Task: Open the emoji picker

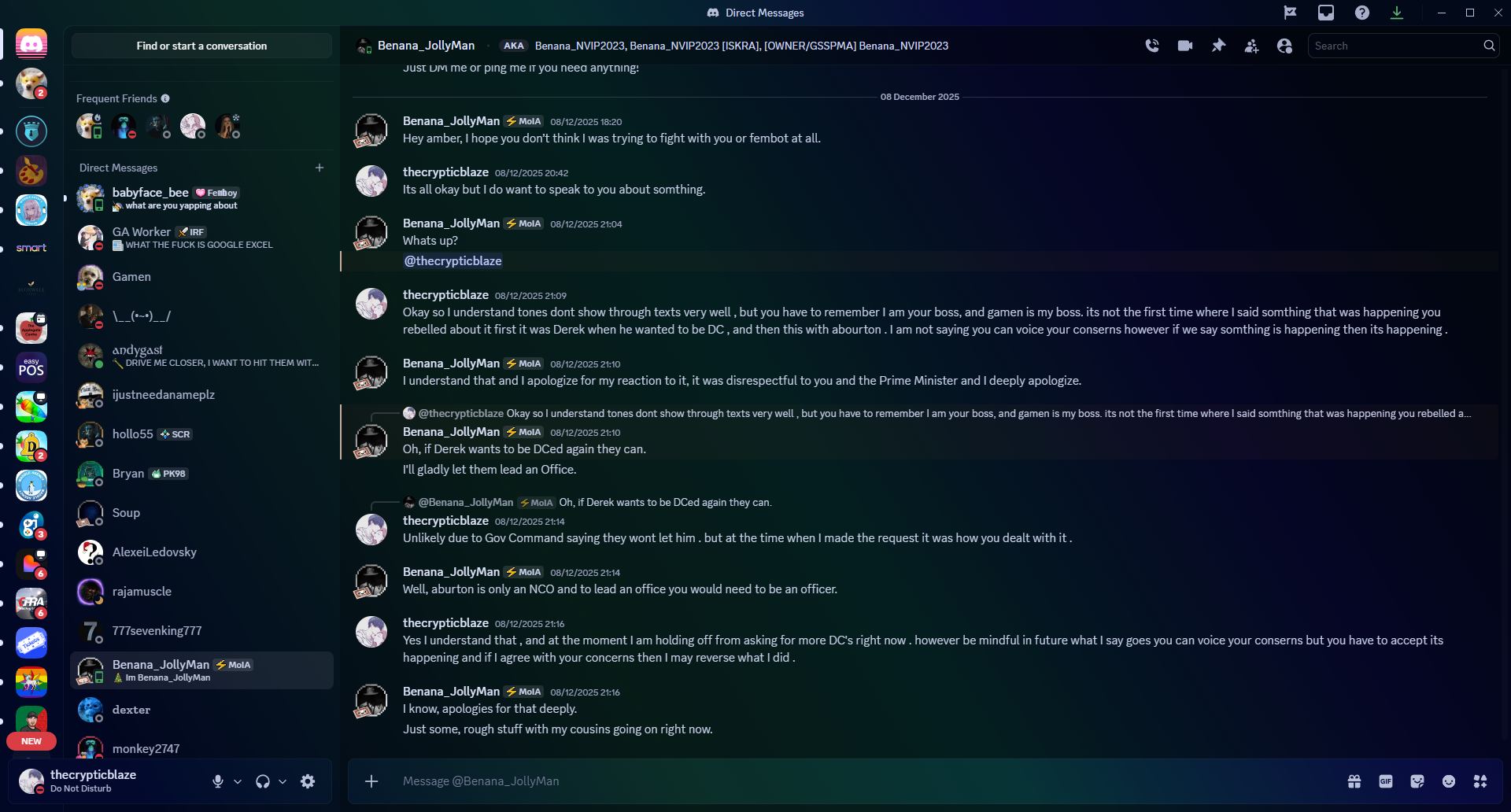Action: [1449, 781]
